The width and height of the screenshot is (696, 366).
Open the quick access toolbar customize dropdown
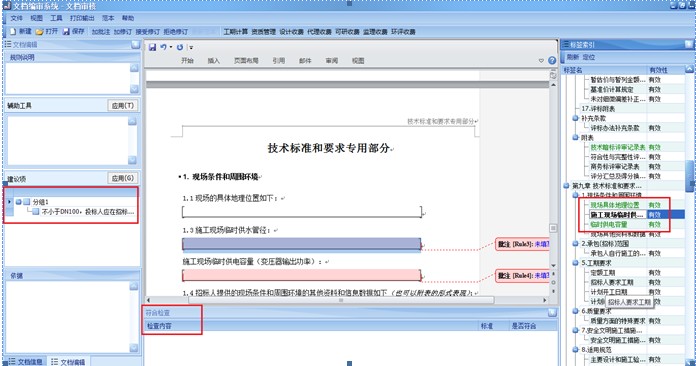point(191,47)
